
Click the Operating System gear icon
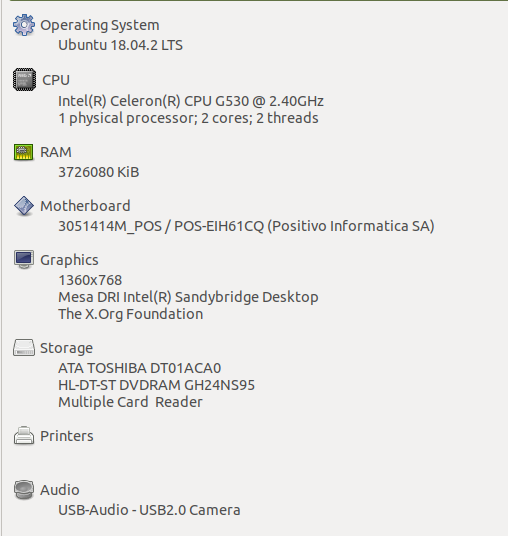click(x=24, y=25)
